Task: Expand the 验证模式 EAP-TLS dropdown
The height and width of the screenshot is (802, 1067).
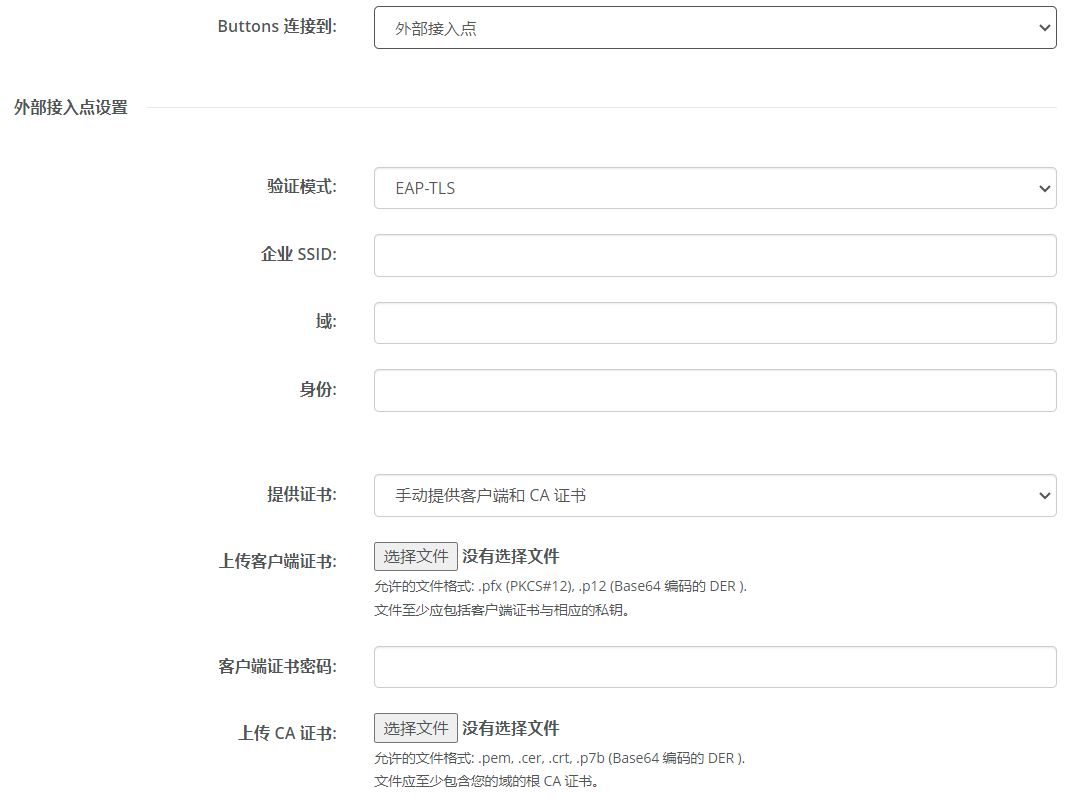Action: coord(715,188)
